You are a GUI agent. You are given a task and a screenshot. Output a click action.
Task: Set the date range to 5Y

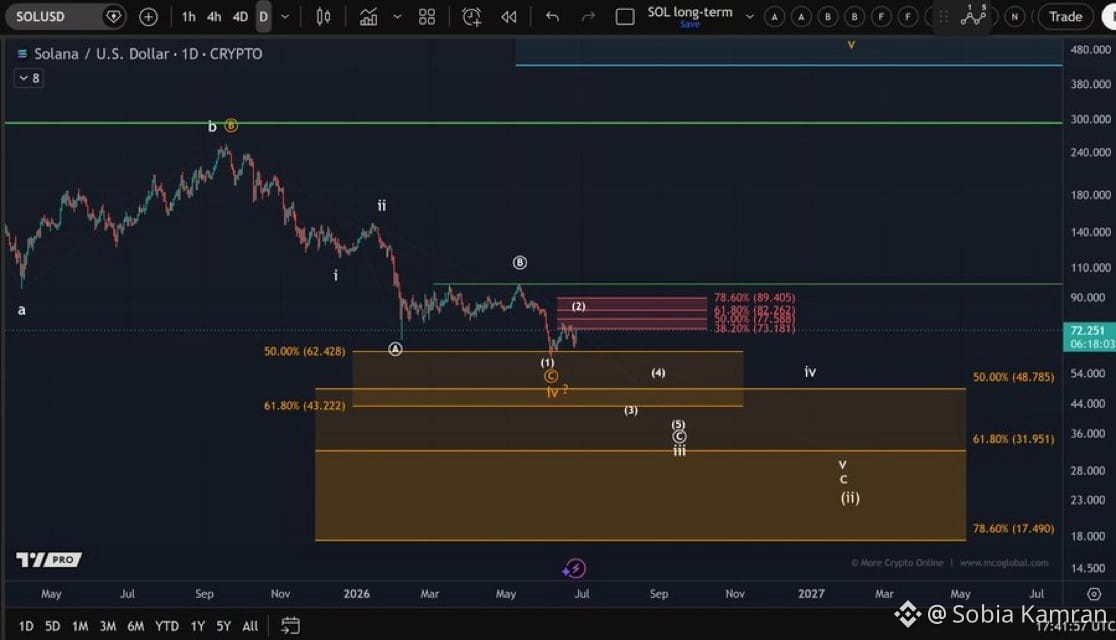click(x=223, y=626)
